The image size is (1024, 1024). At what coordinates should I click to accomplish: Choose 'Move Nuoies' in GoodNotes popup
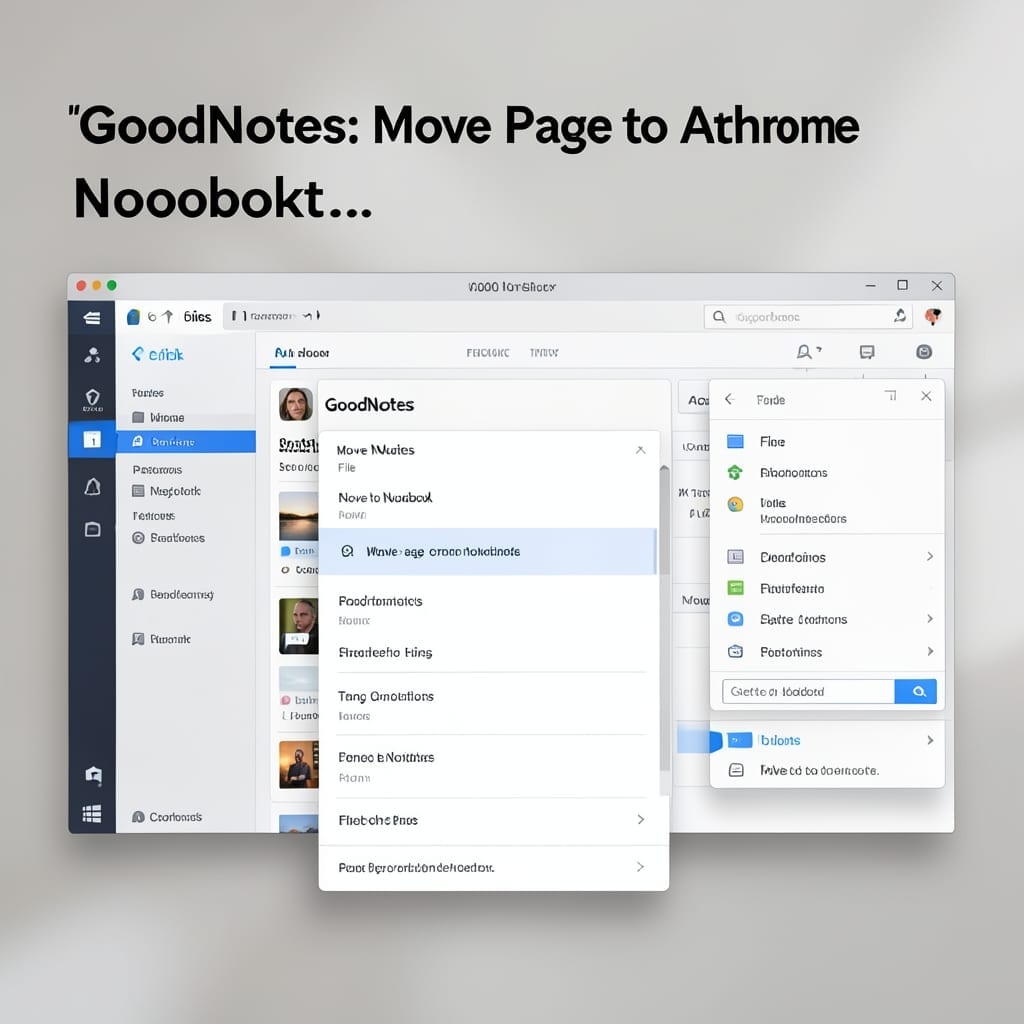pos(376,450)
